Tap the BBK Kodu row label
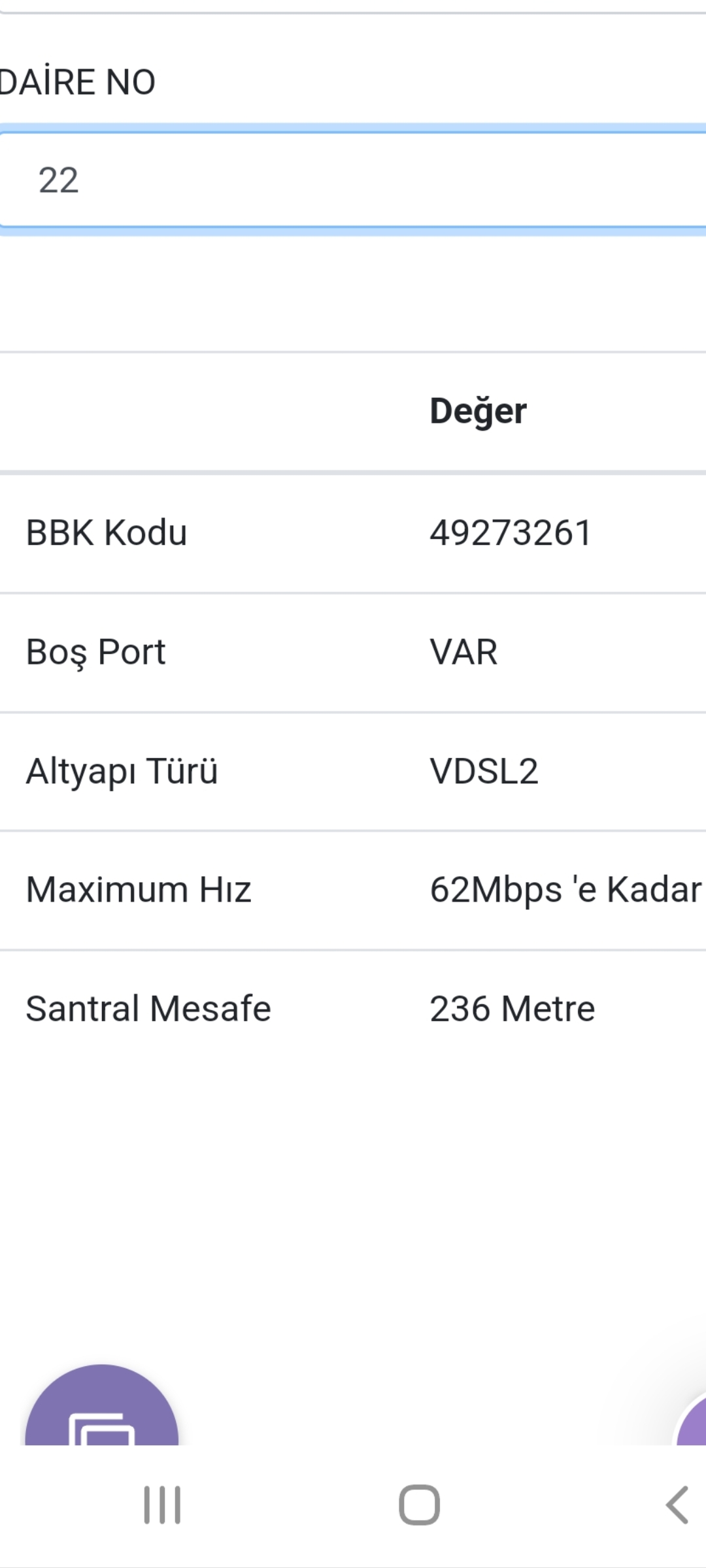706x1568 pixels. click(x=107, y=532)
